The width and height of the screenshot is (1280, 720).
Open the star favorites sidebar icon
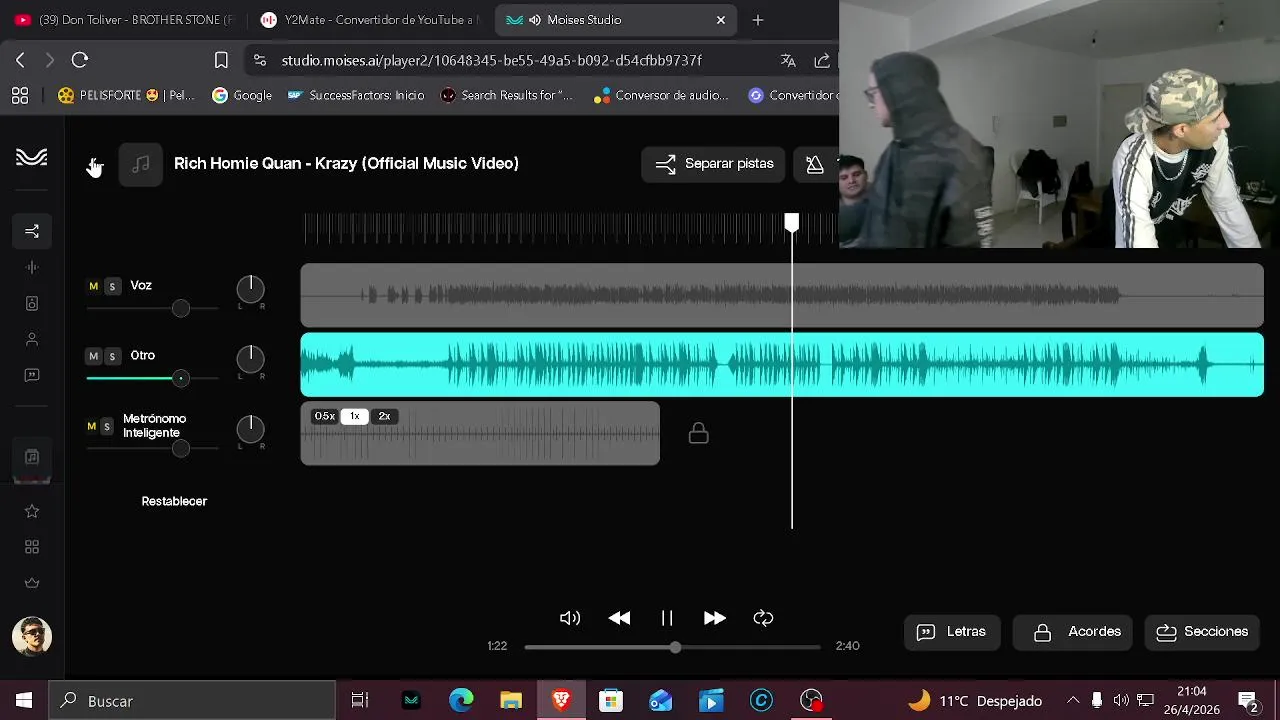pos(32,511)
